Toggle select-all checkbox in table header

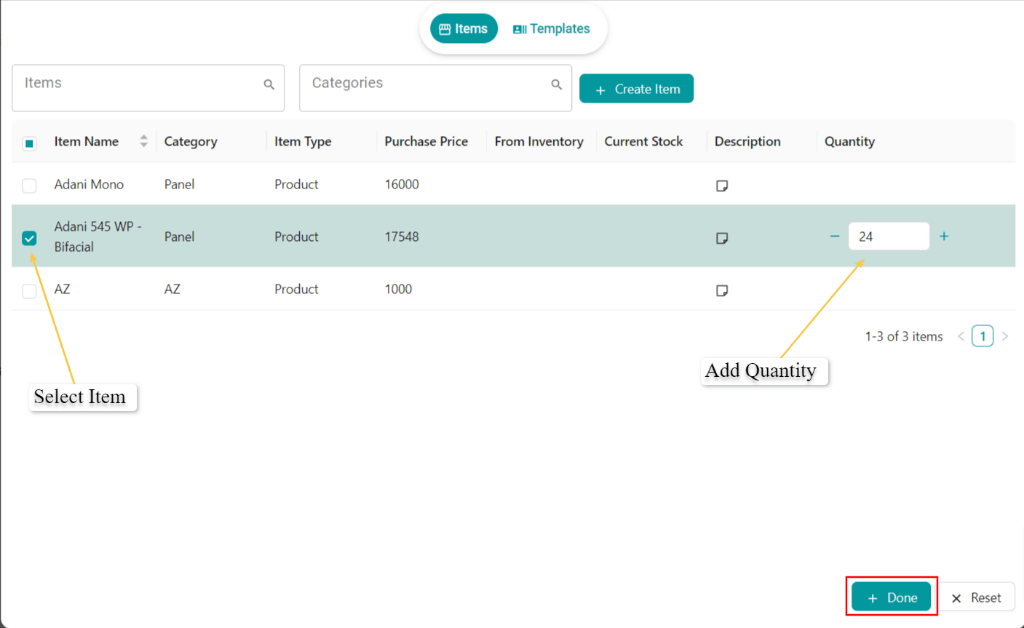click(x=29, y=143)
